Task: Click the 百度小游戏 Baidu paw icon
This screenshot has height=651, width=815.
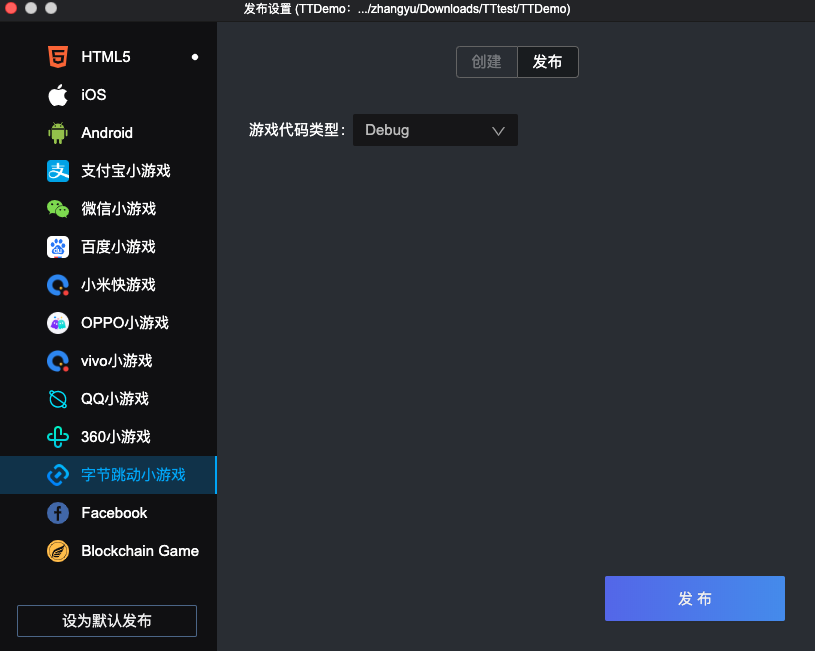Action: [58, 247]
